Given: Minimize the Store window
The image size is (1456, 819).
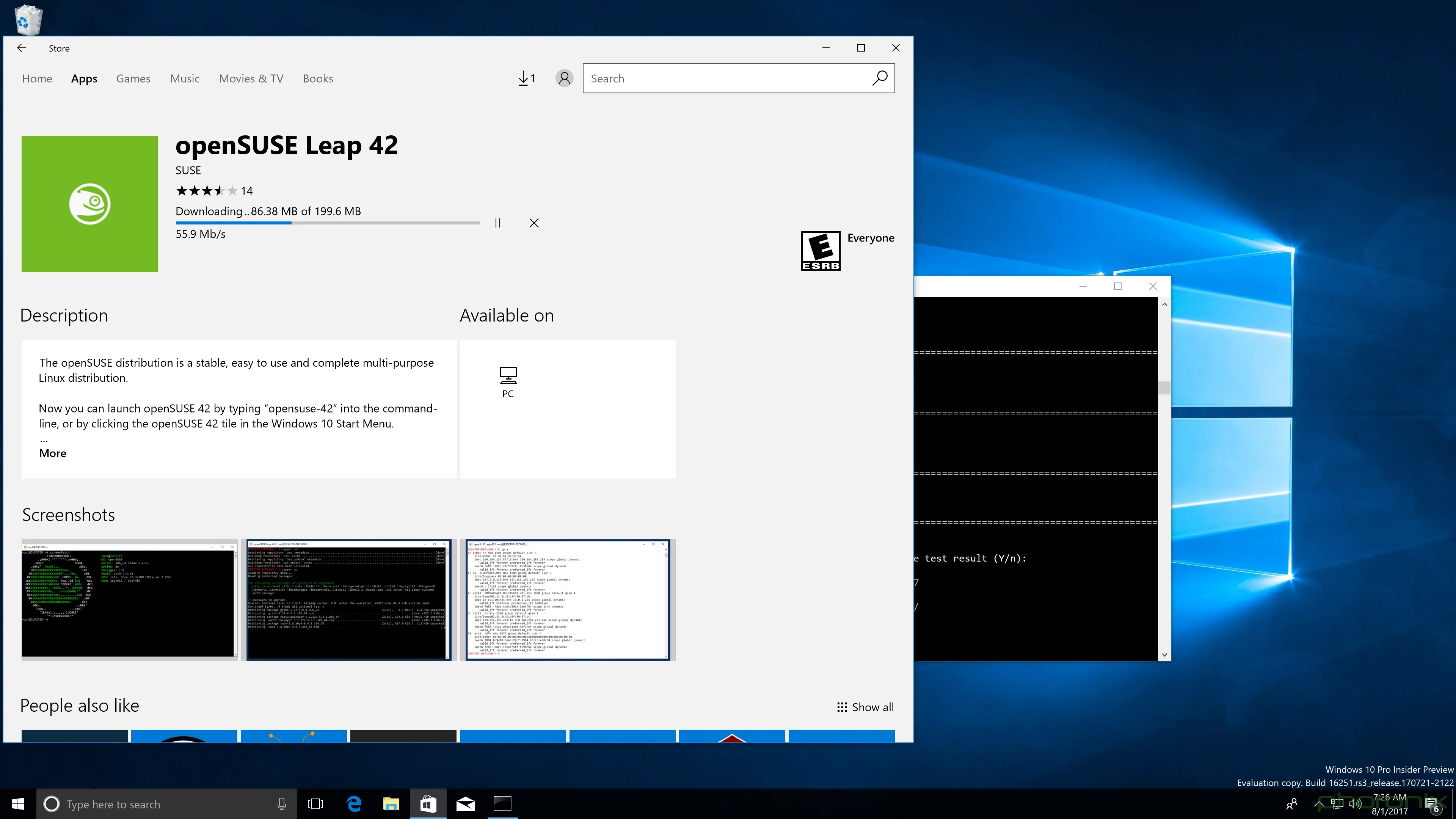Looking at the screenshot, I should [826, 48].
